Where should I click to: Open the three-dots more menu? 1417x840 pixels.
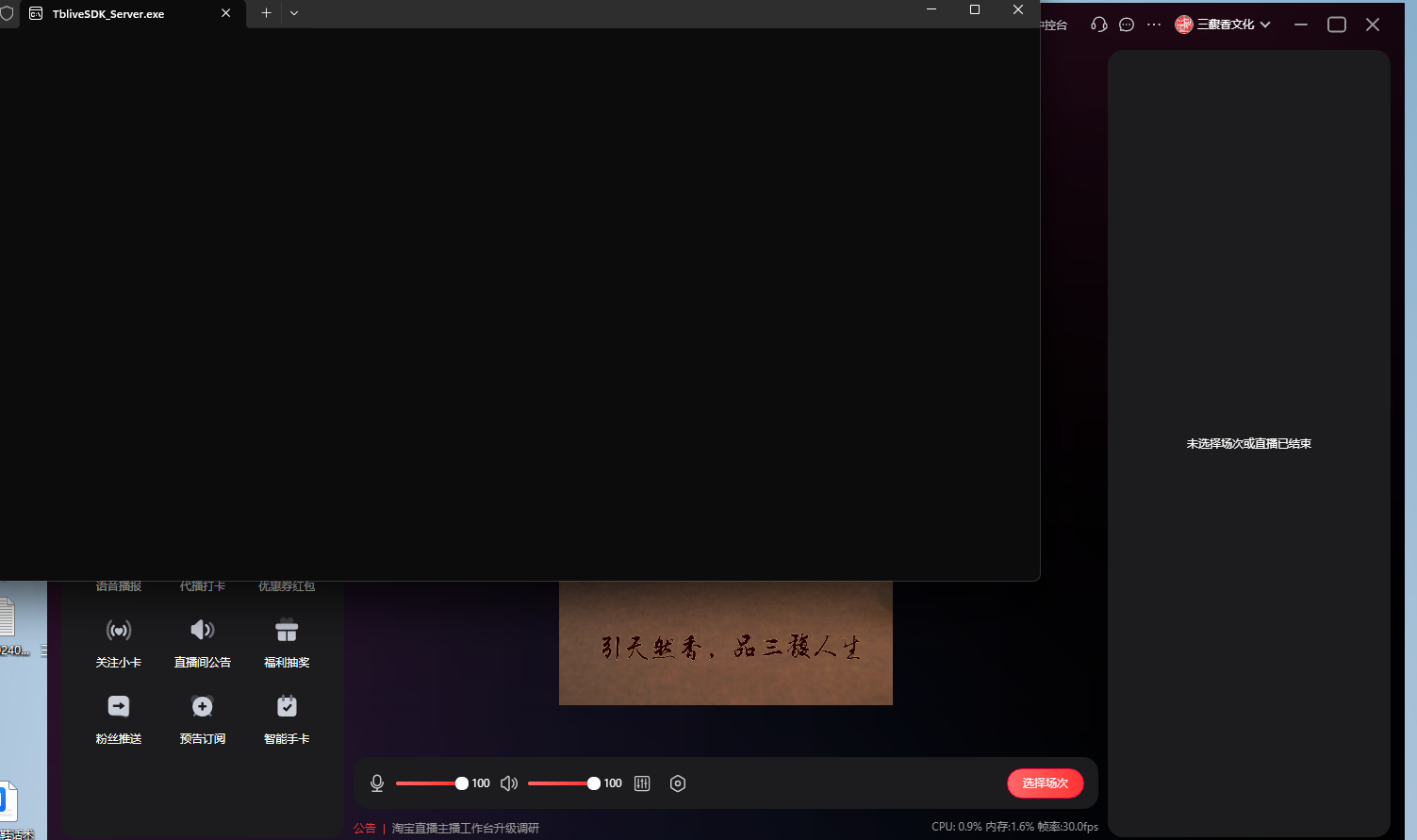click(1154, 25)
